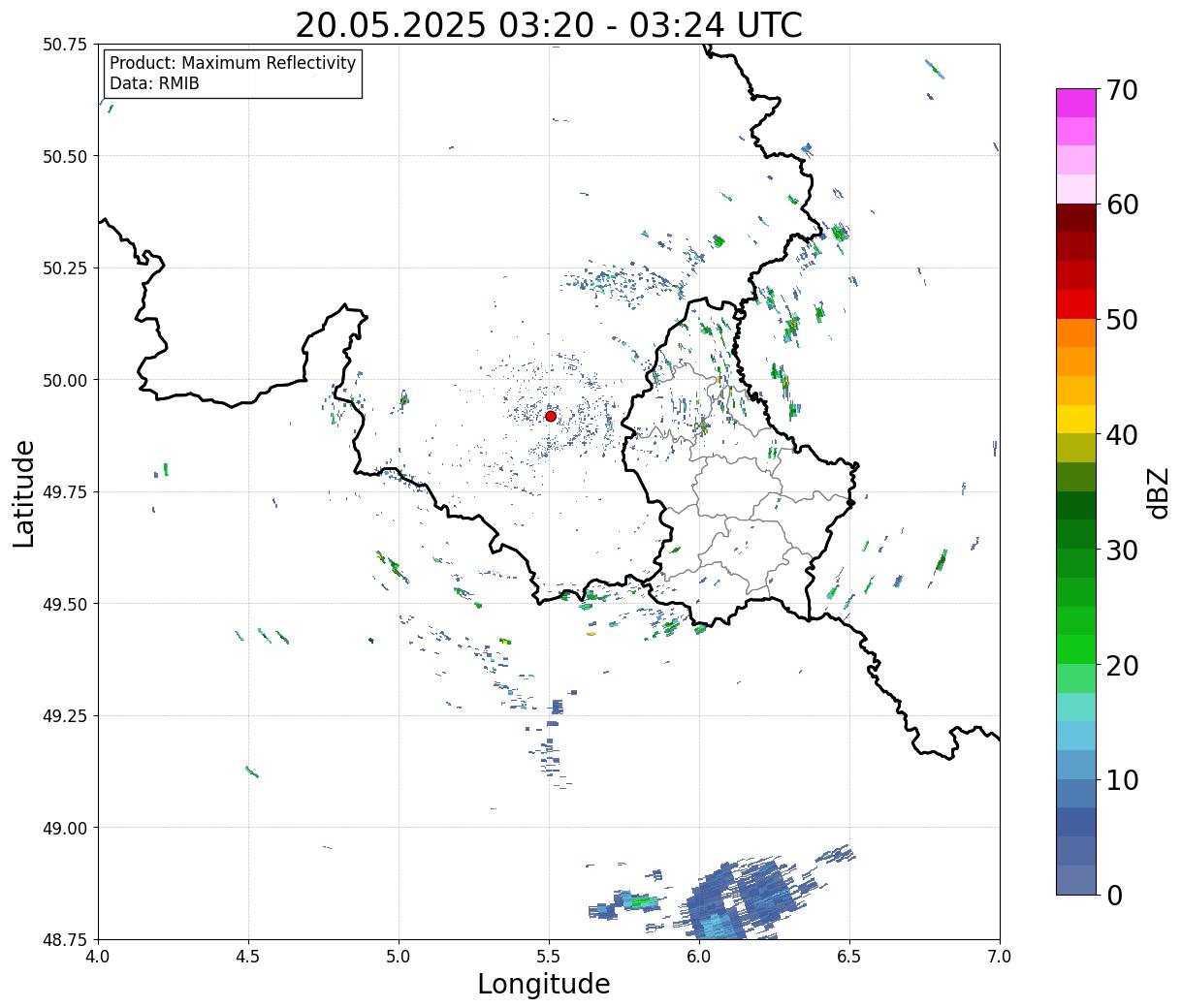Select the Data: RMIB label
1182x1008 pixels.
click(x=154, y=83)
